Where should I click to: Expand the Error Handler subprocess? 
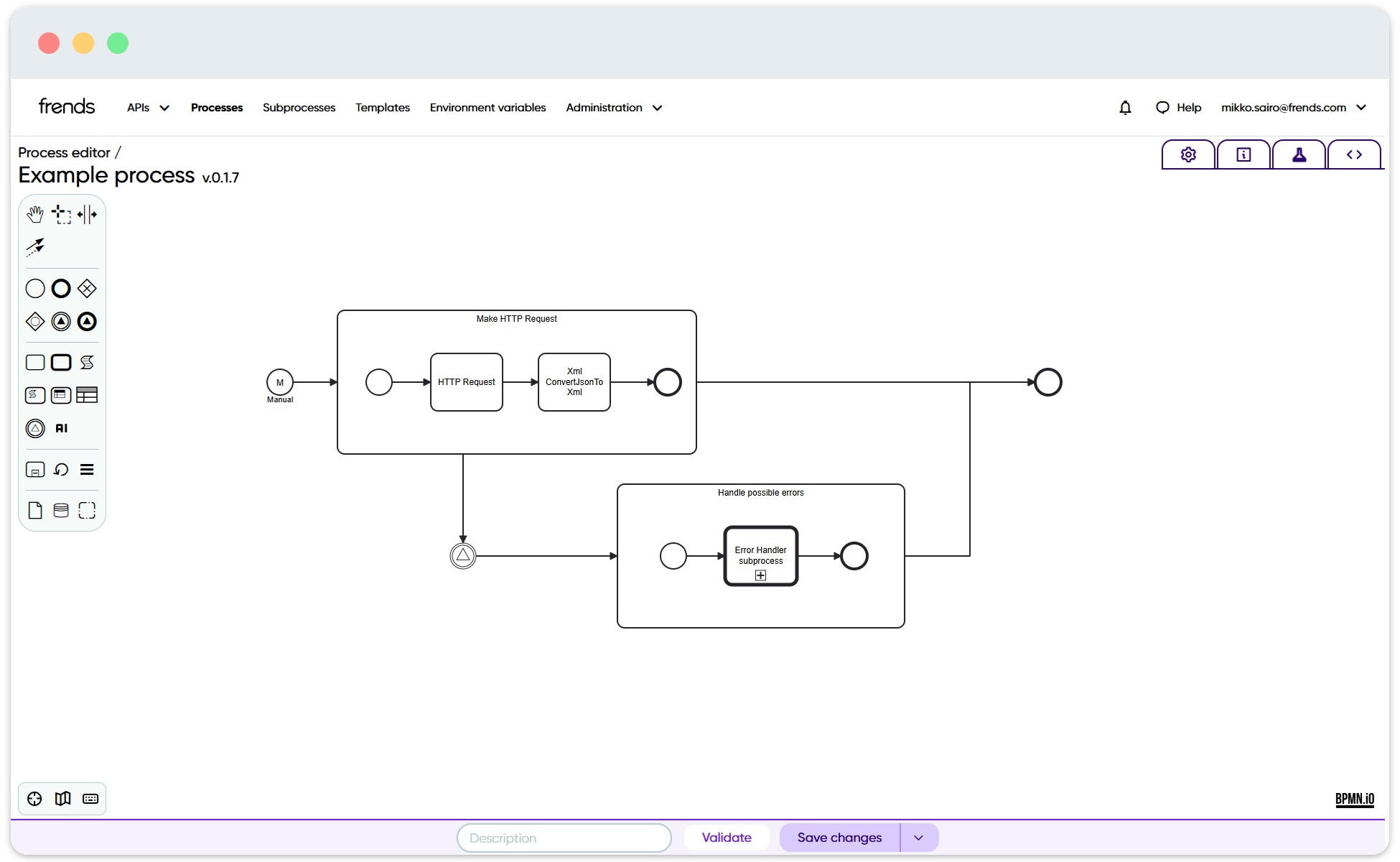coord(760,575)
